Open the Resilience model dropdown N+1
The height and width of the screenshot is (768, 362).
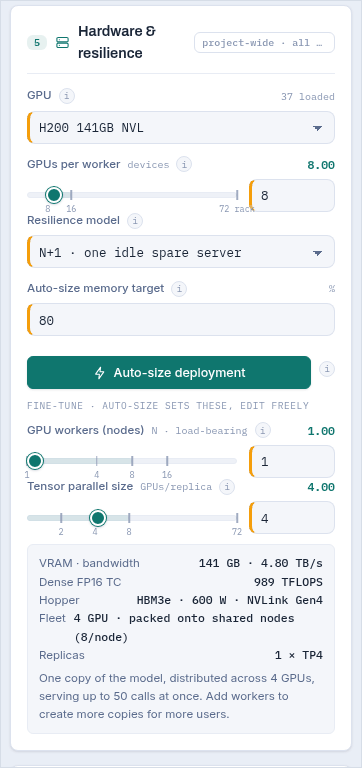pyautogui.click(x=181, y=252)
